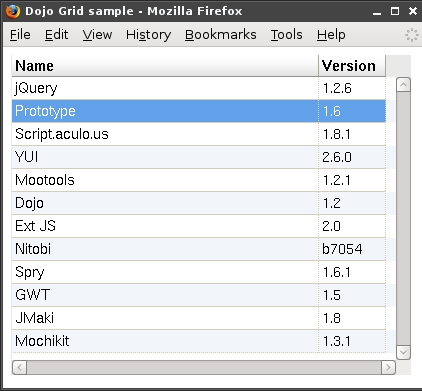Select the Mootools name cell
Screen dimensions: 422x391
[165, 180]
